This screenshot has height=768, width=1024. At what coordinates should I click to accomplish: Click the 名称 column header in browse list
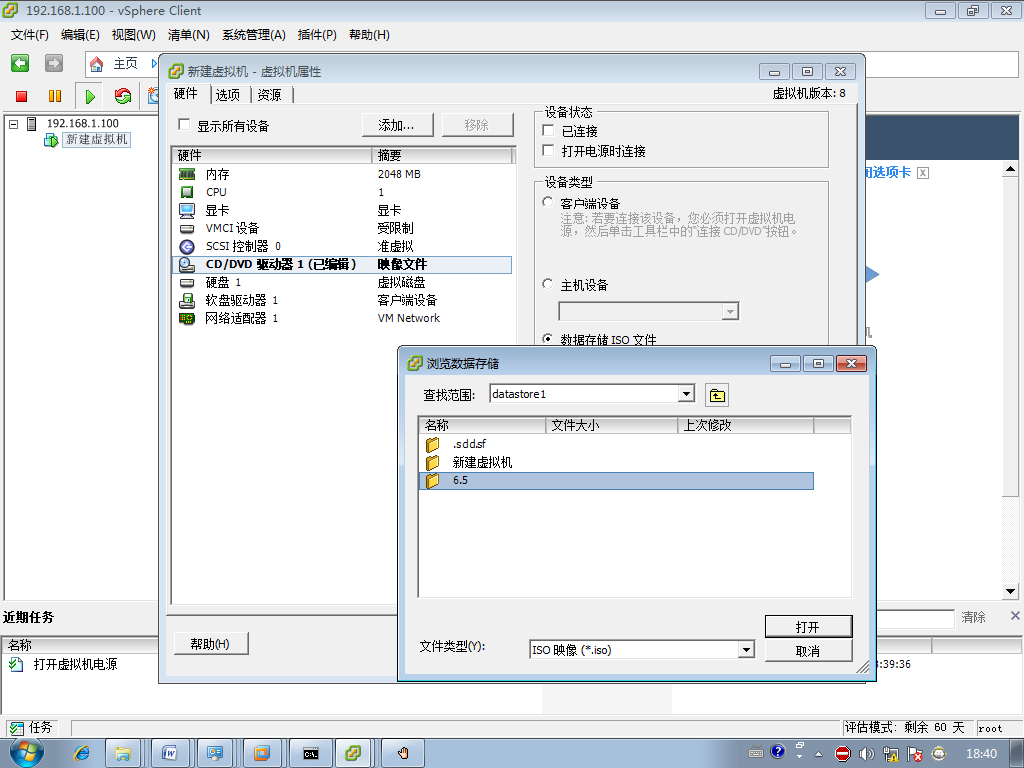point(482,425)
